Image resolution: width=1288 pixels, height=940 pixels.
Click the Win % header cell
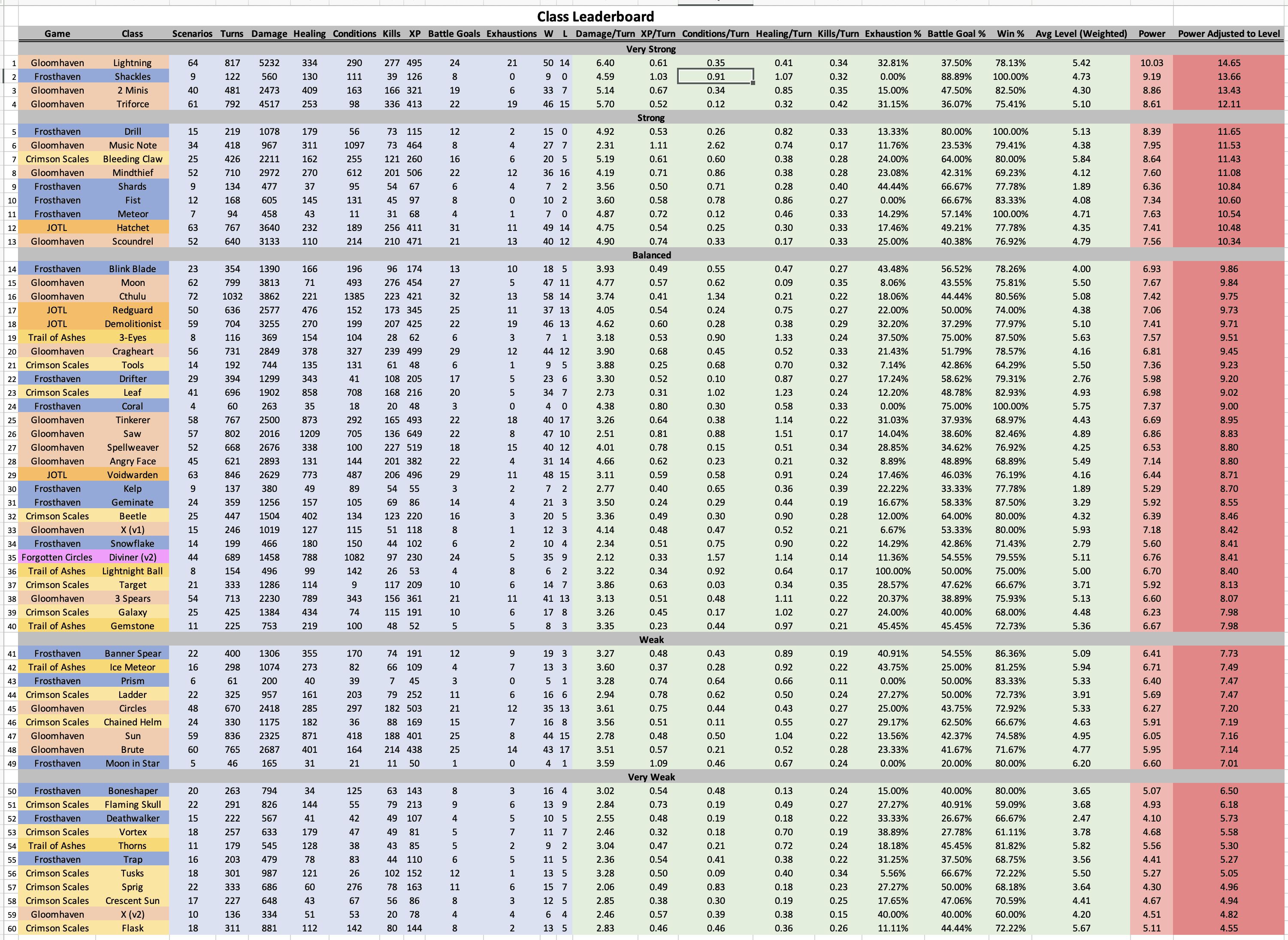click(1010, 33)
